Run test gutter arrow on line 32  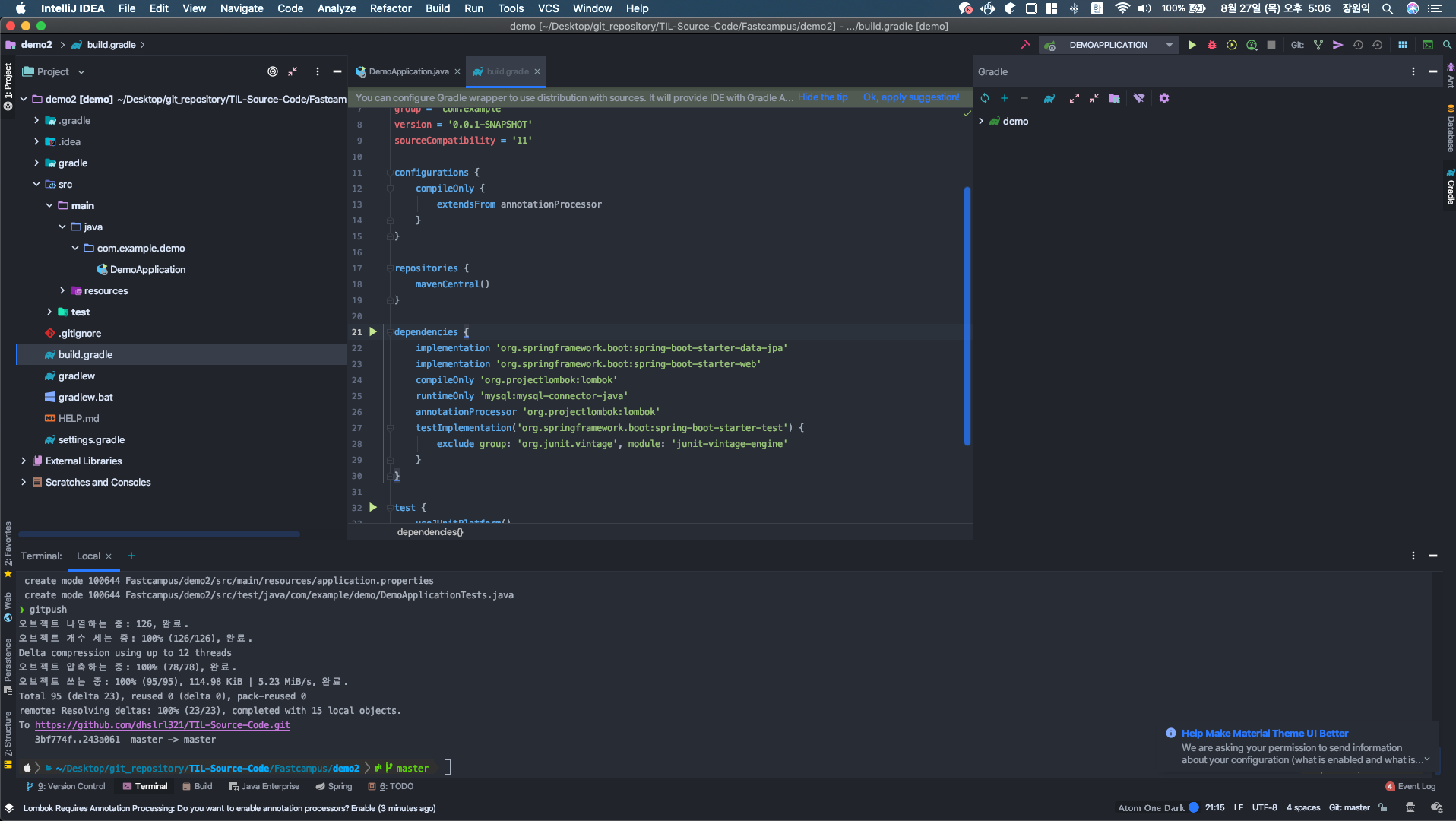pos(373,507)
